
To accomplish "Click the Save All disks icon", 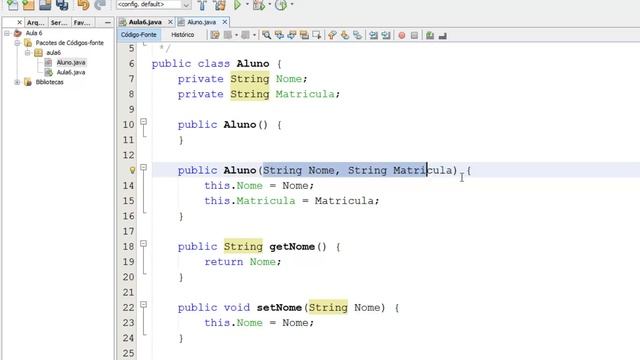I will 62,5.
